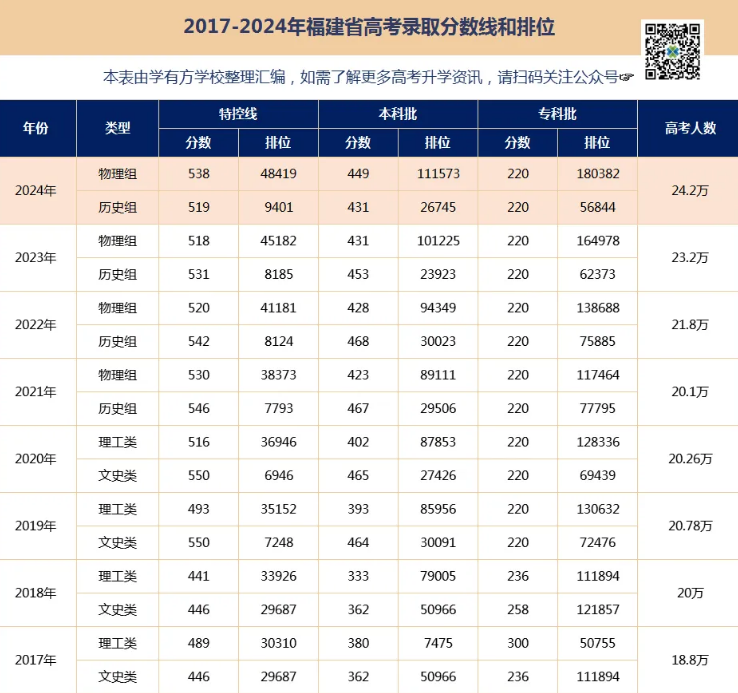Click the 24.2万 exam headcount cell
Image resolution: width=738 pixels, height=693 pixels.
690,191
